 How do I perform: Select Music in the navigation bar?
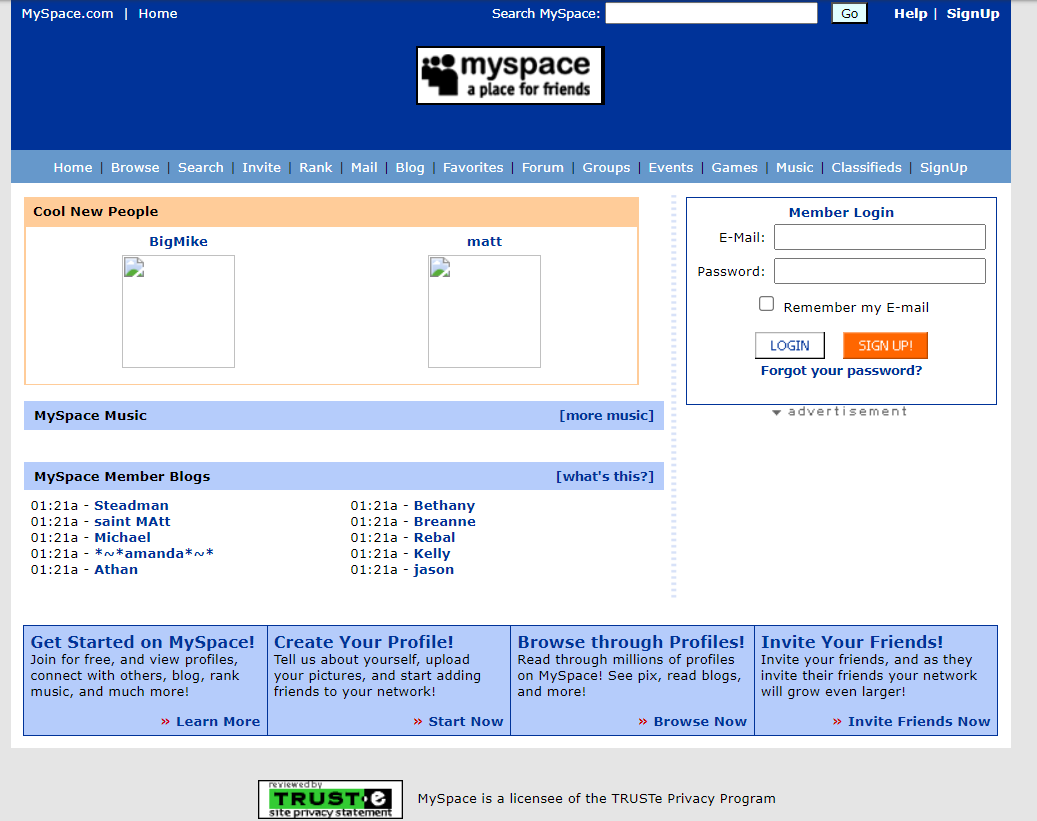click(x=794, y=167)
